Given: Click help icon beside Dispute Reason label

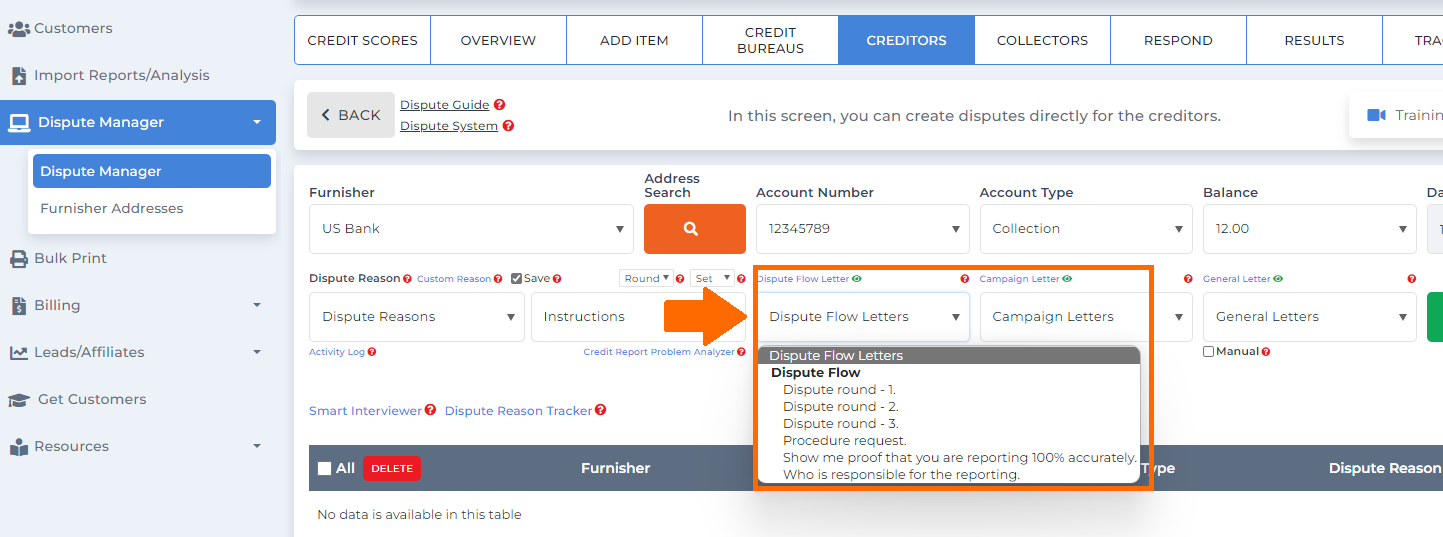Looking at the screenshot, I should 407,279.
